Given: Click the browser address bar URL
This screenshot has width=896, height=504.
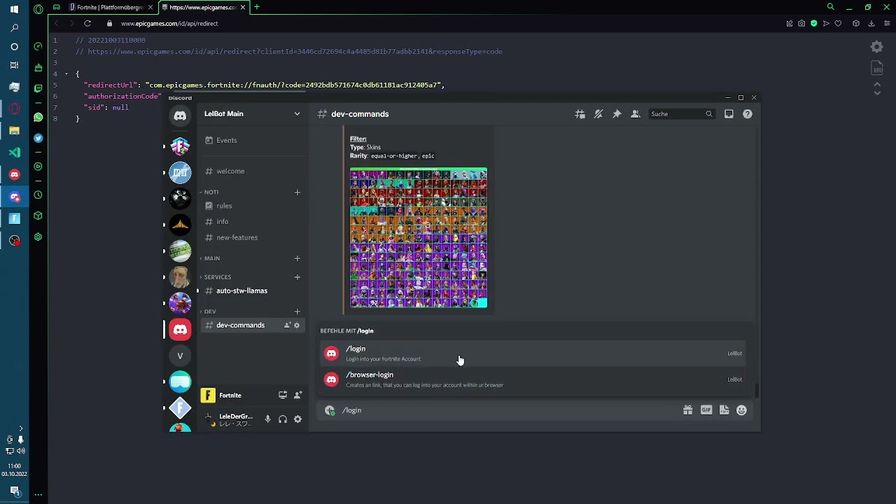Looking at the screenshot, I should pos(169,23).
